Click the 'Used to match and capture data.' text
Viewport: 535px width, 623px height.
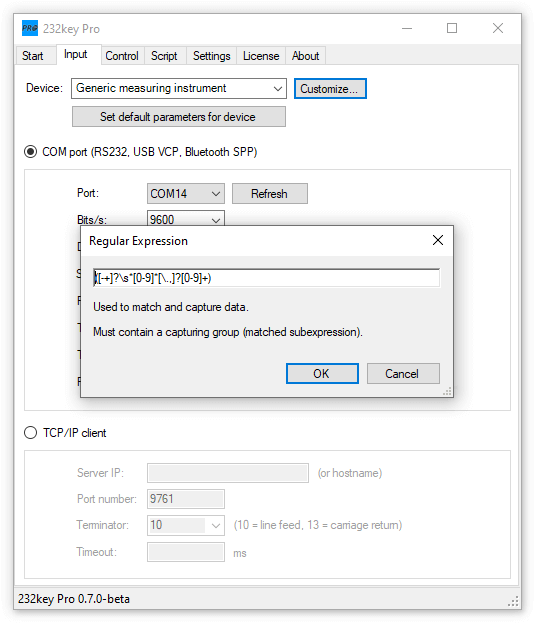[x=171, y=307]
